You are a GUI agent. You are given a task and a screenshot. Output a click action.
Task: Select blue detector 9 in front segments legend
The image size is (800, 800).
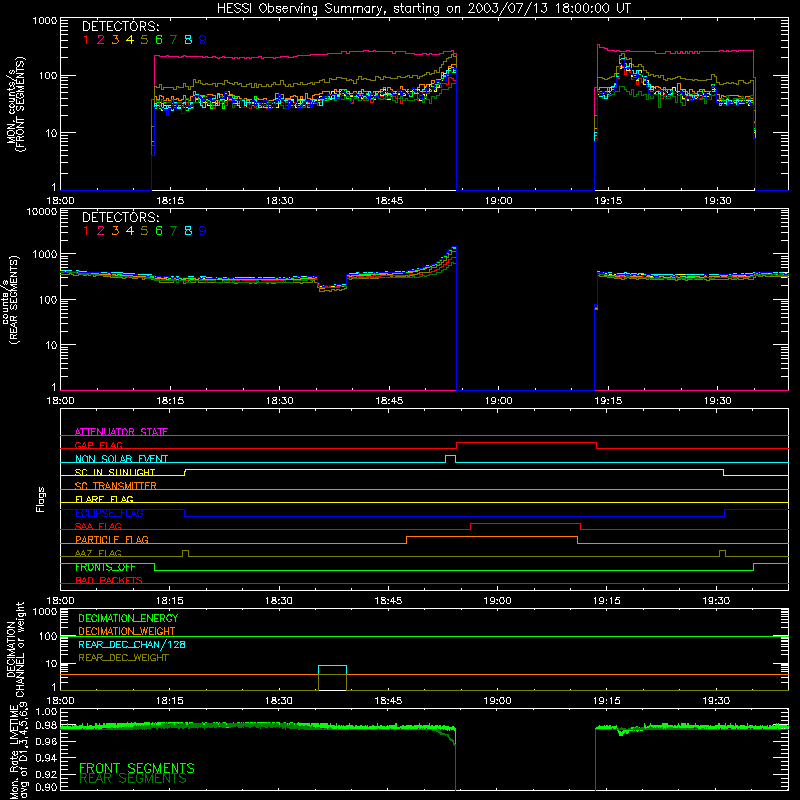tap(203, 39)
